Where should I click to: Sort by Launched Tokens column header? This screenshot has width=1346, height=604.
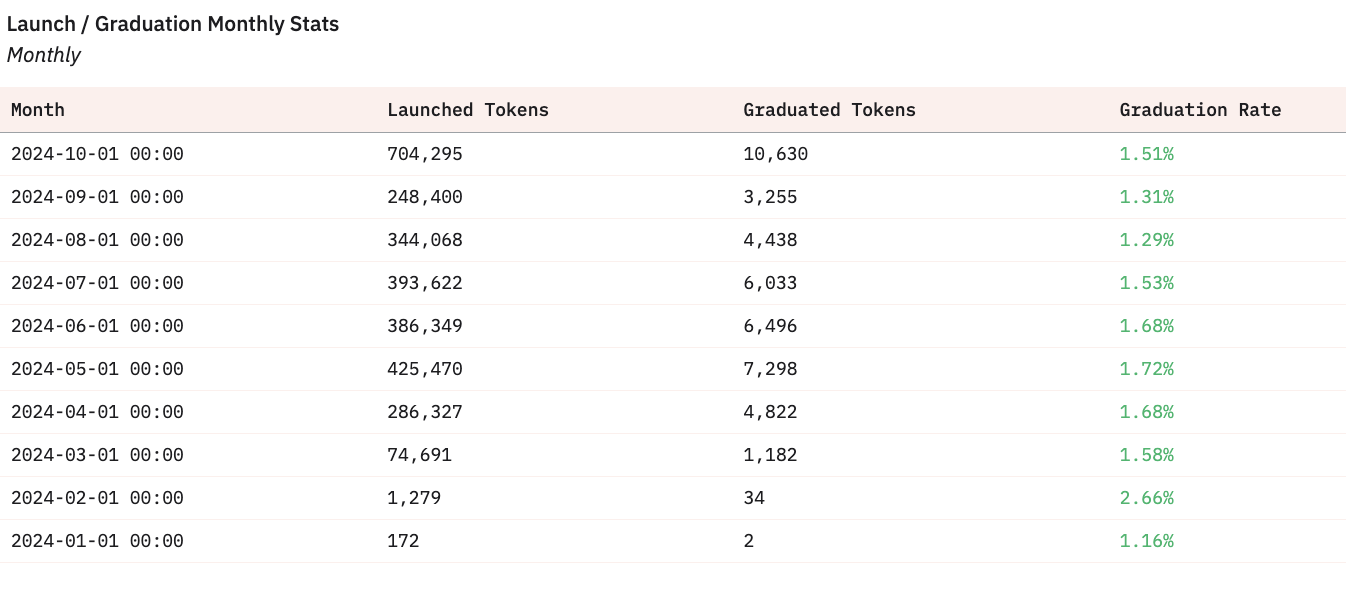[x=468, y=110]
